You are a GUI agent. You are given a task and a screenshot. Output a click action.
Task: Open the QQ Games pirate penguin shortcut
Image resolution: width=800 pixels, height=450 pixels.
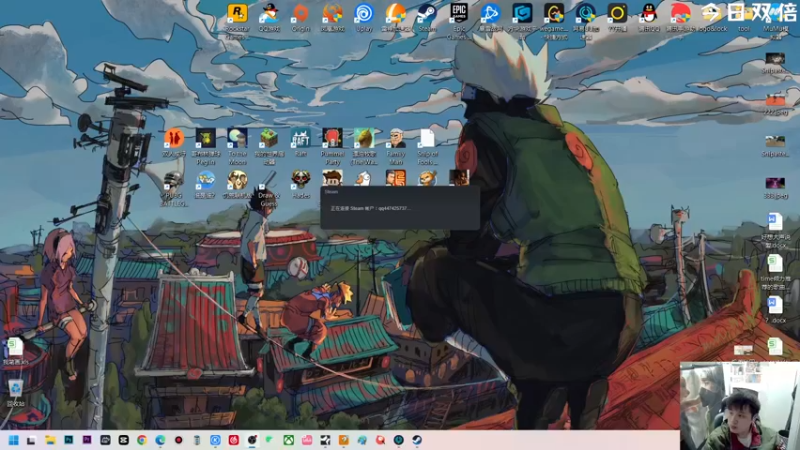click(269, 14)
